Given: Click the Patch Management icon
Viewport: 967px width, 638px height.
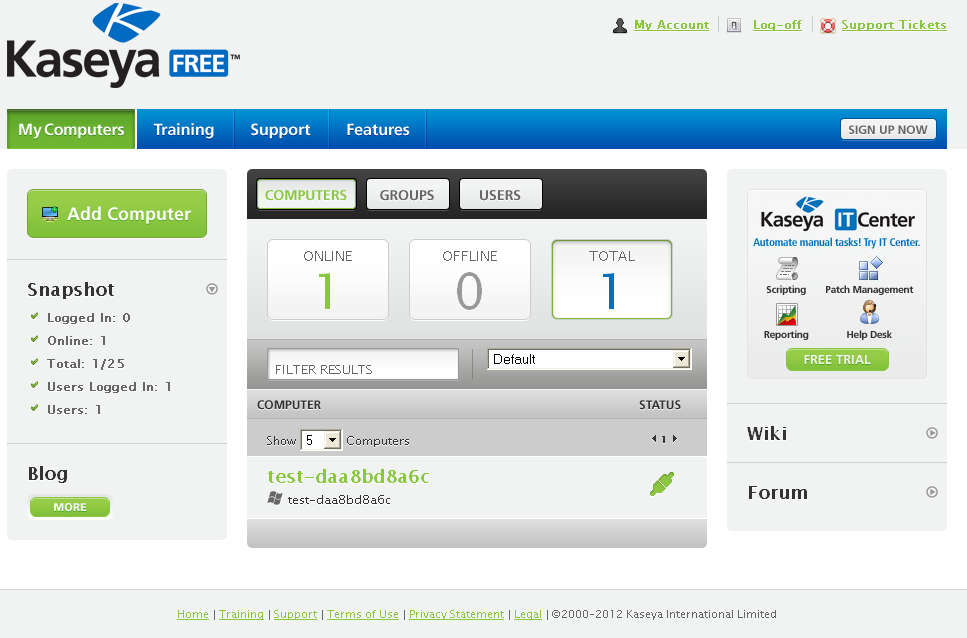Looking at the screenshot, I should [x=870, y=269].
